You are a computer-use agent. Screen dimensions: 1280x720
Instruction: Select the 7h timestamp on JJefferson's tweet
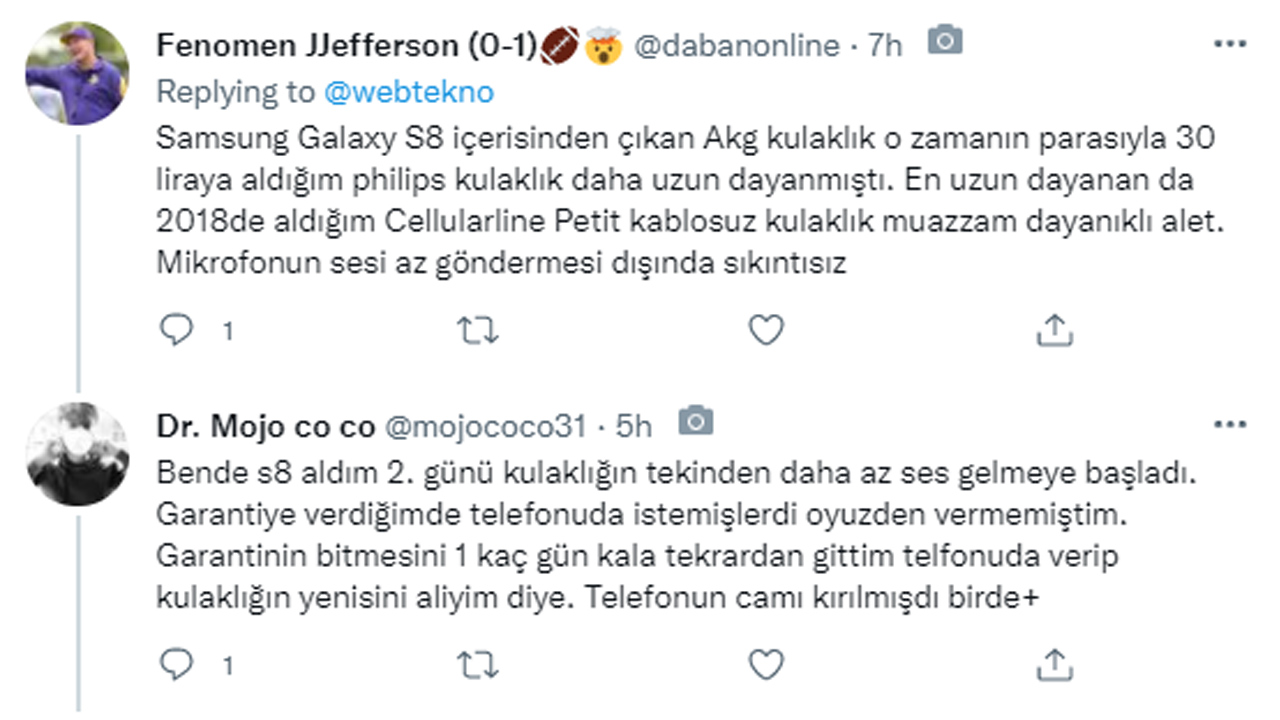(x=888, y=43)
